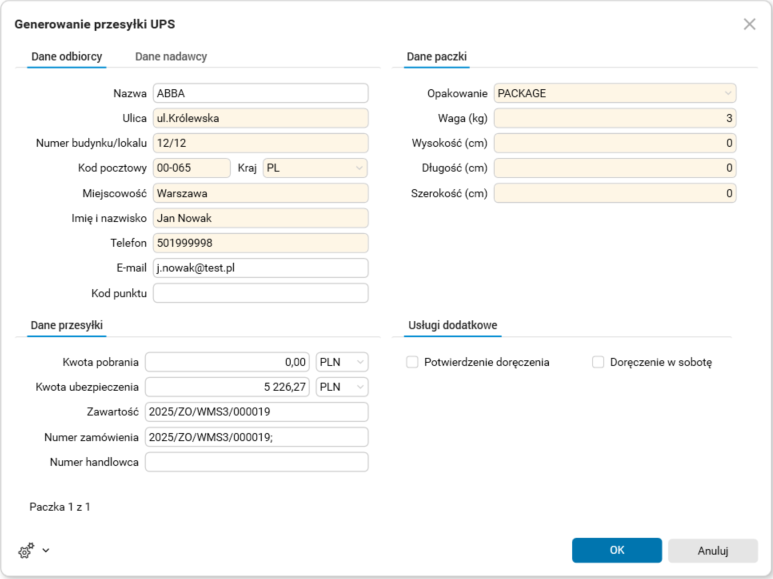Close the UPS shipment dialog
Image resolution: width=773 pixels, height=579 pixels.
point(749,24)
